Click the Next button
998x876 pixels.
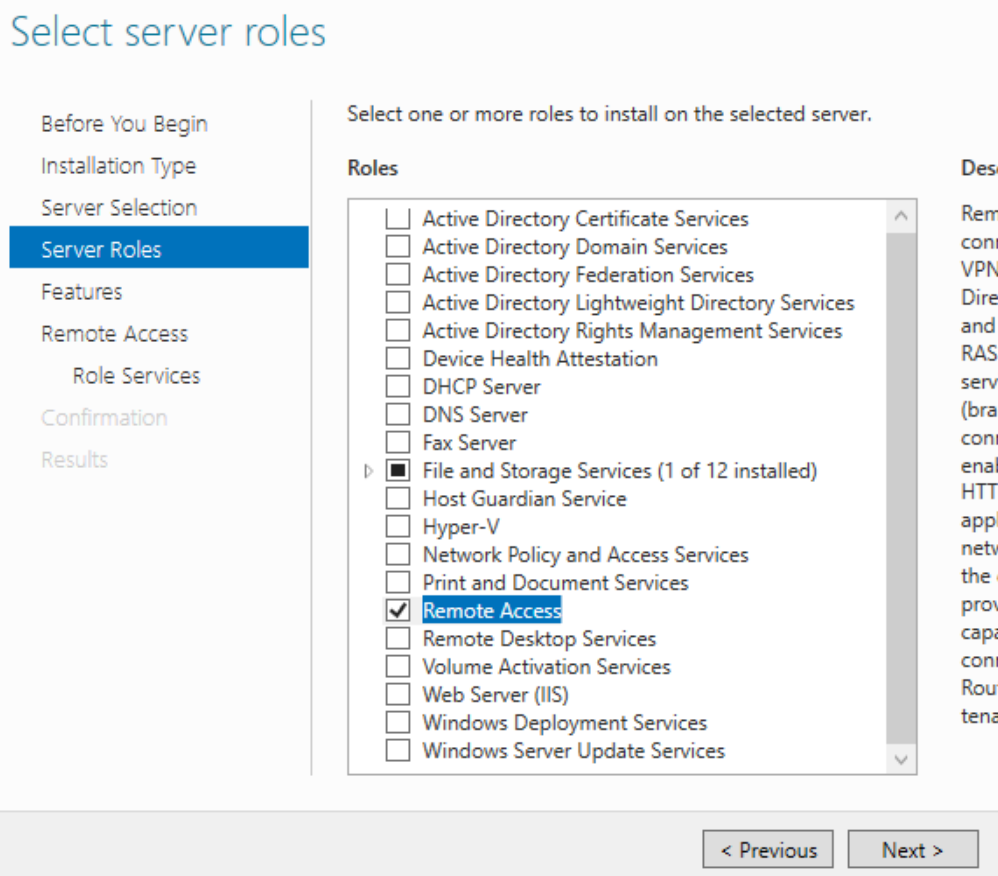pos(912,850)
